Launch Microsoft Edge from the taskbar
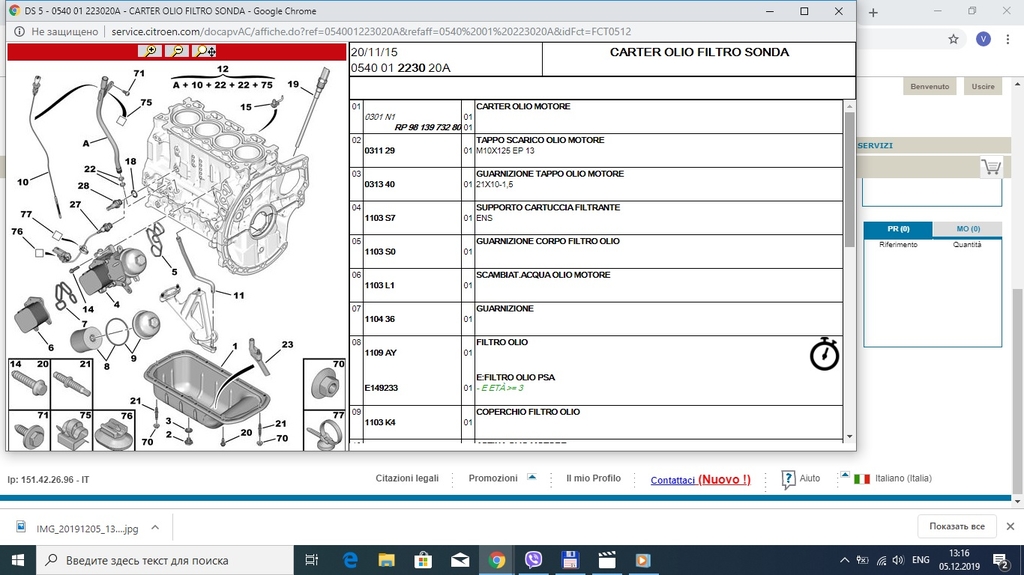This screenshot has width=1024, height=575. click(x=350, y=560)
